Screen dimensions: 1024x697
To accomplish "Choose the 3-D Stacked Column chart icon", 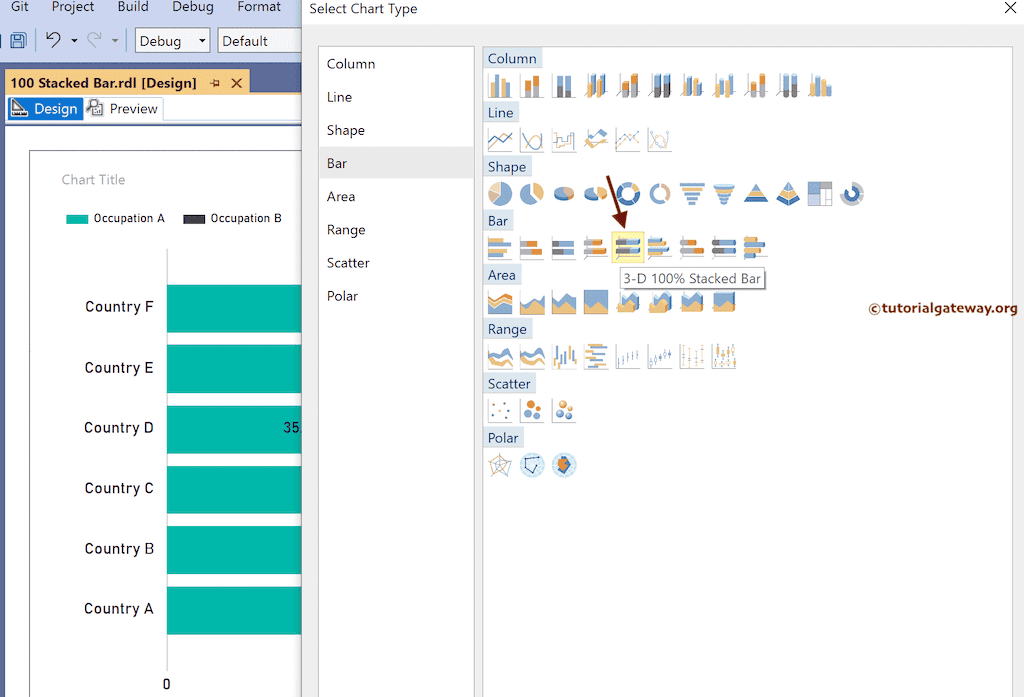I will coord(628,86).
